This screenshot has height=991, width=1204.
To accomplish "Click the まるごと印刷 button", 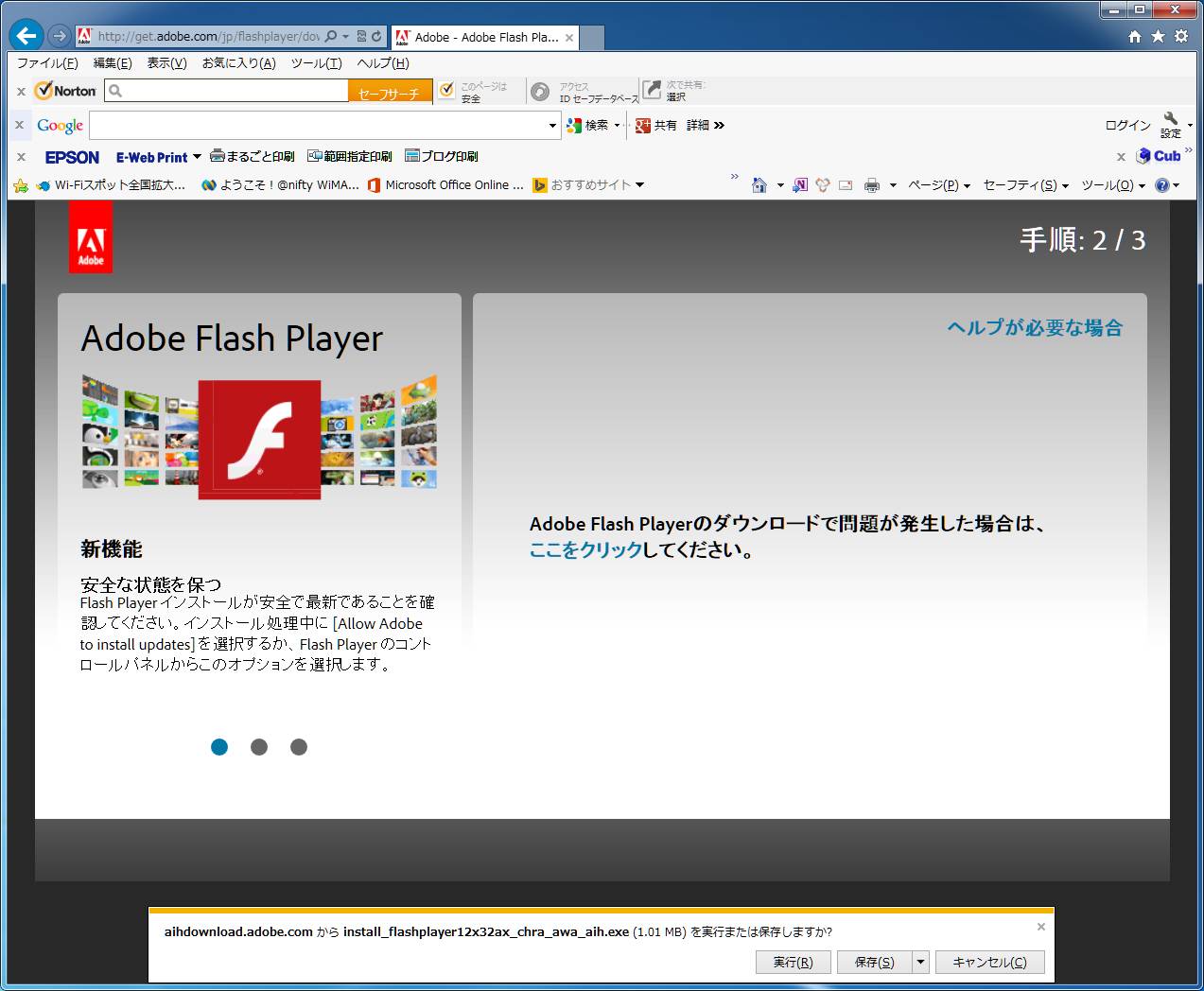I will pyautogui.click(x=252, y=157).
